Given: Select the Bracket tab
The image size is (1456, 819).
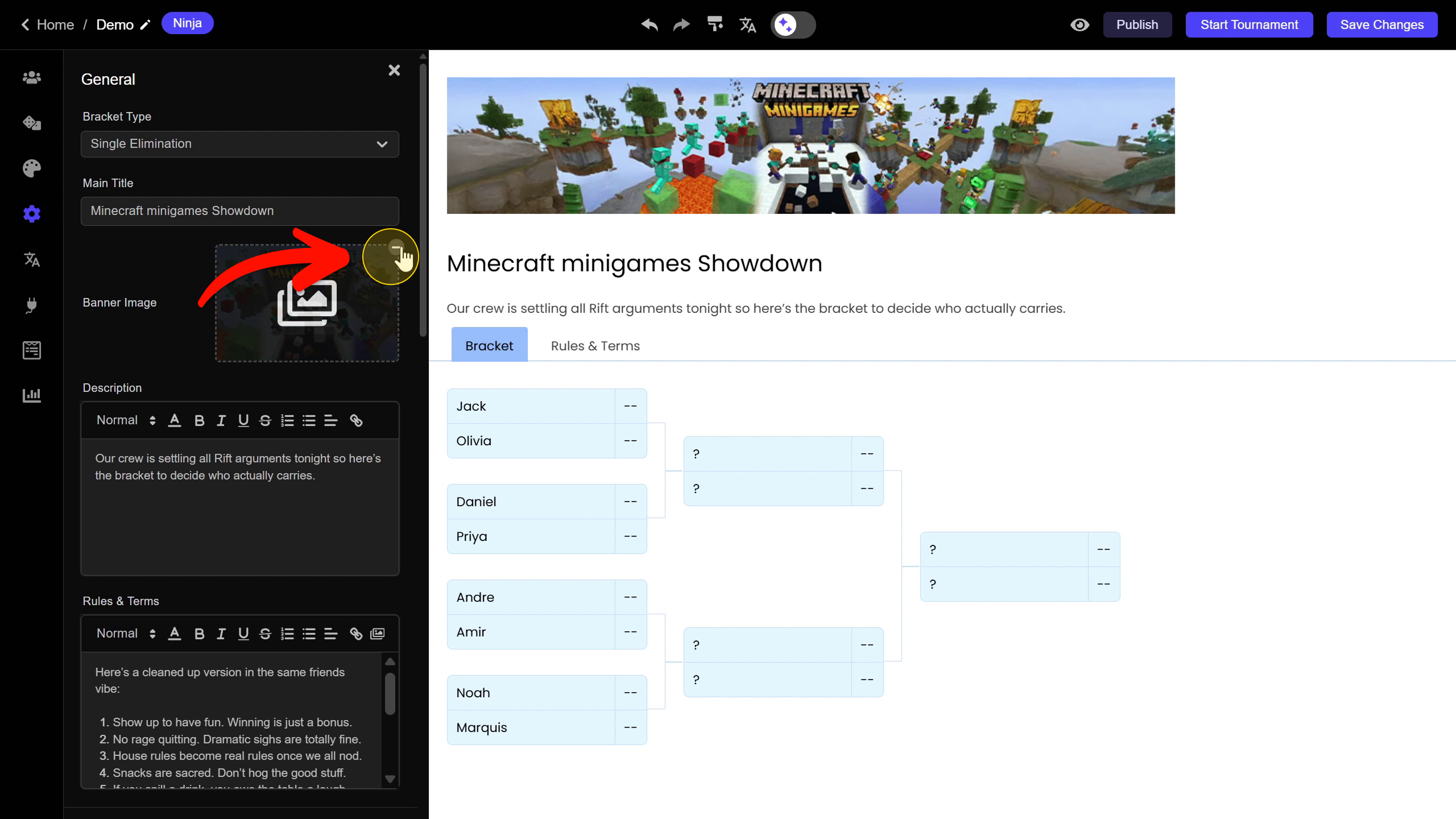Looking at the screenshot, I should pyautogui.click(x=489, y=346).
